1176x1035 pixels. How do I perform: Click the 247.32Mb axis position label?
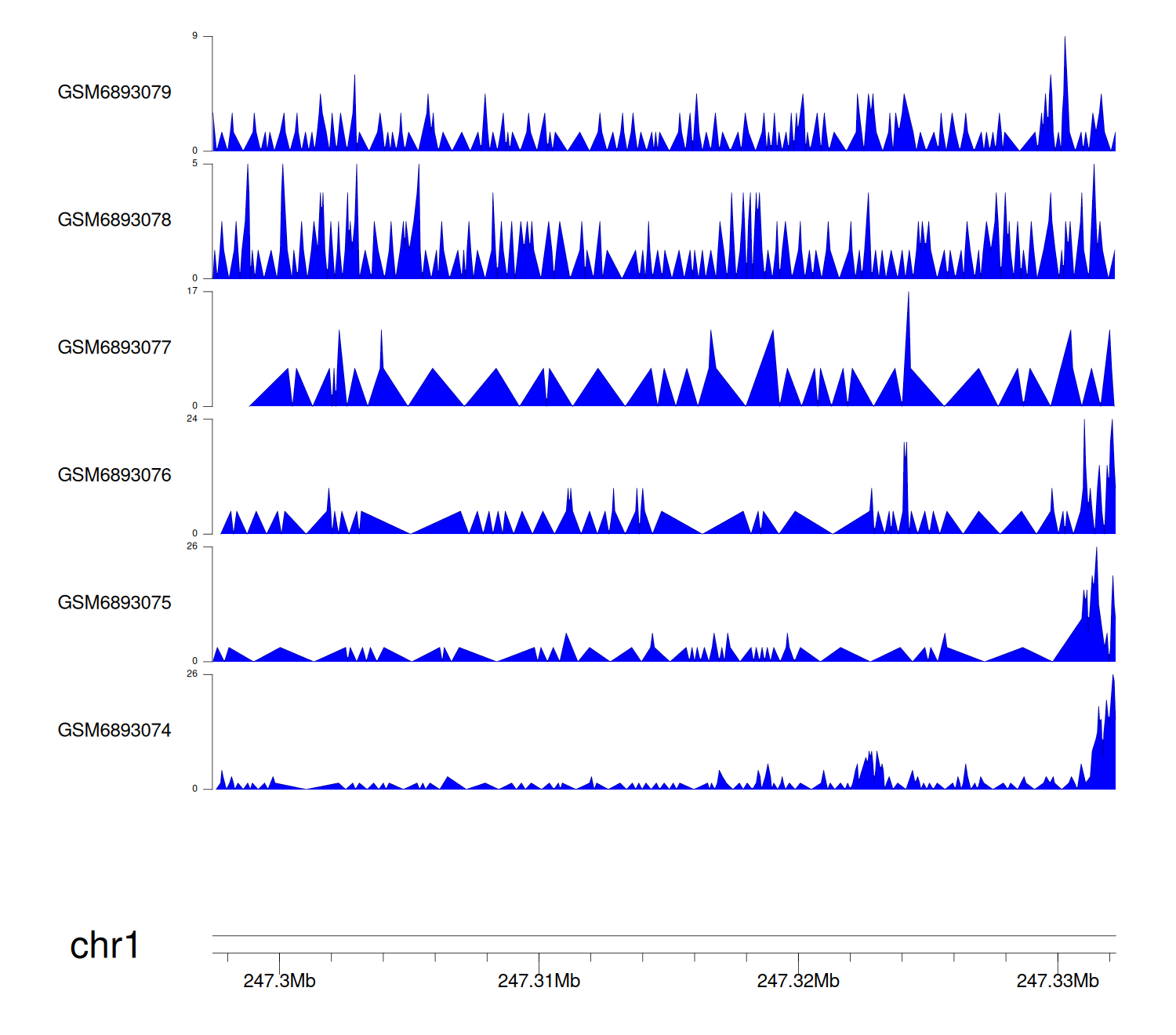tap(798, 981)
